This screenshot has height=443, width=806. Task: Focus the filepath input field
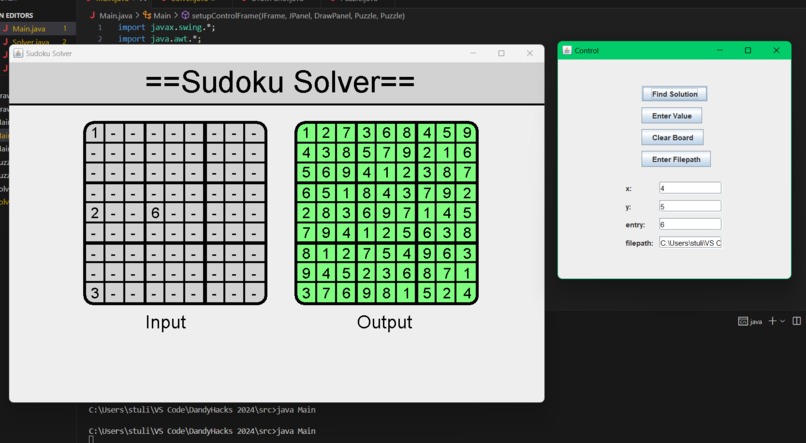(690, 243)
